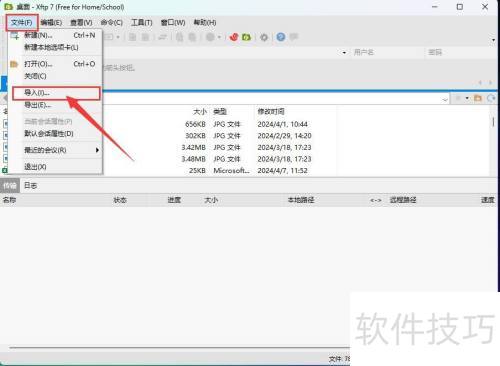Choose 退出(X) to exit Xftp
Screen dimensions: 500x366
tap(55, 166)
